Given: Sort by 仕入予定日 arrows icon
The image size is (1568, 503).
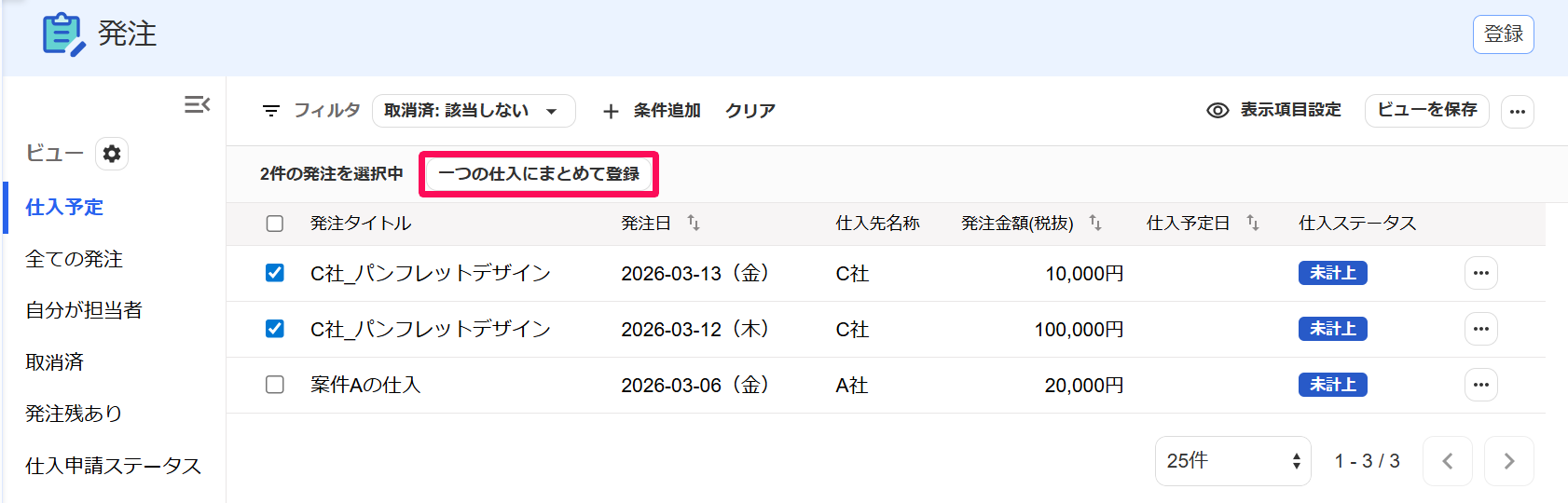Looking at the screenshot, I should [x=1253, y=223].
